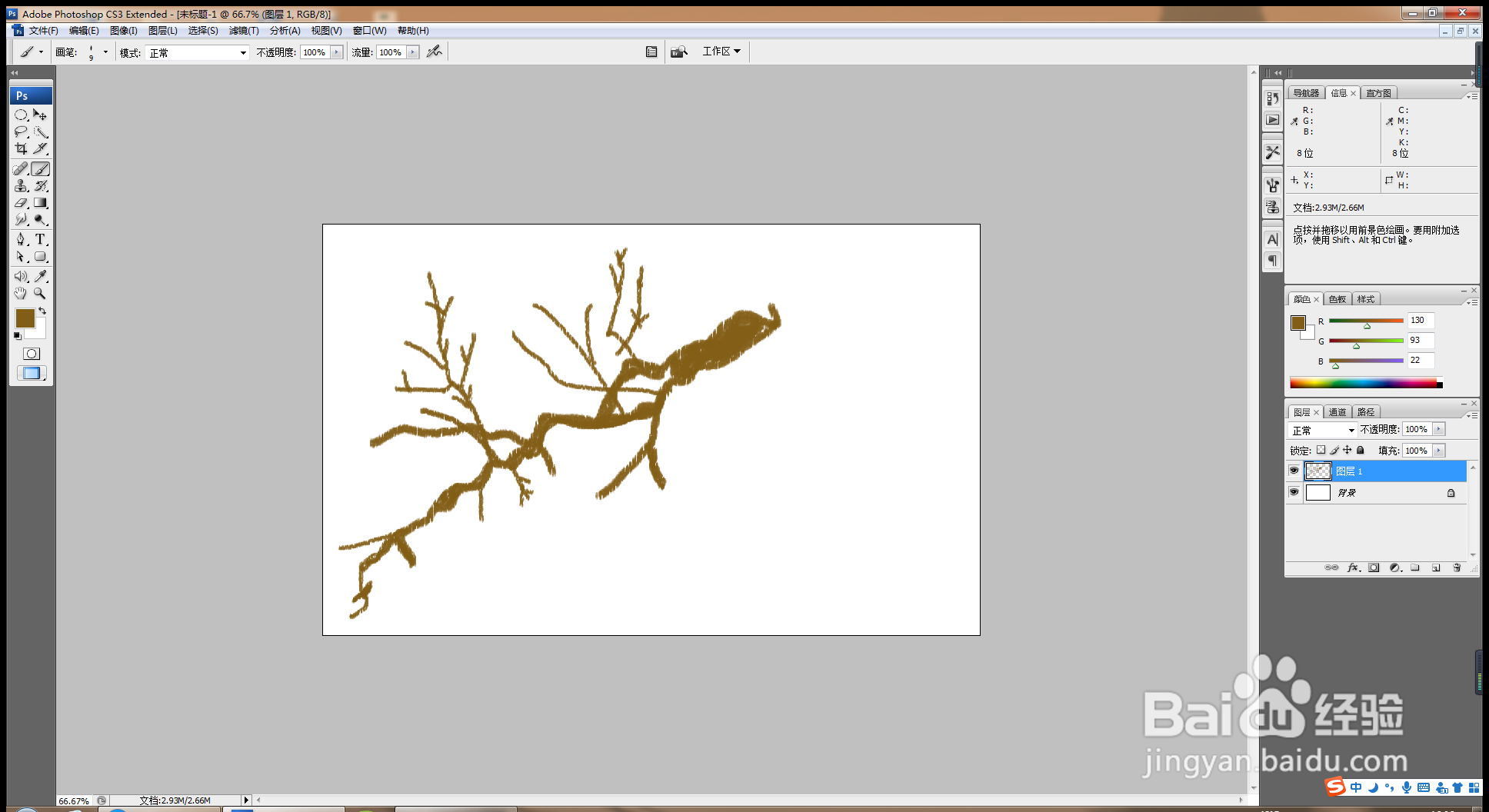This screenshot has height=812, width=1489.
Task: Select the Elliptical Marquee tool
Action: click(21, 115)
